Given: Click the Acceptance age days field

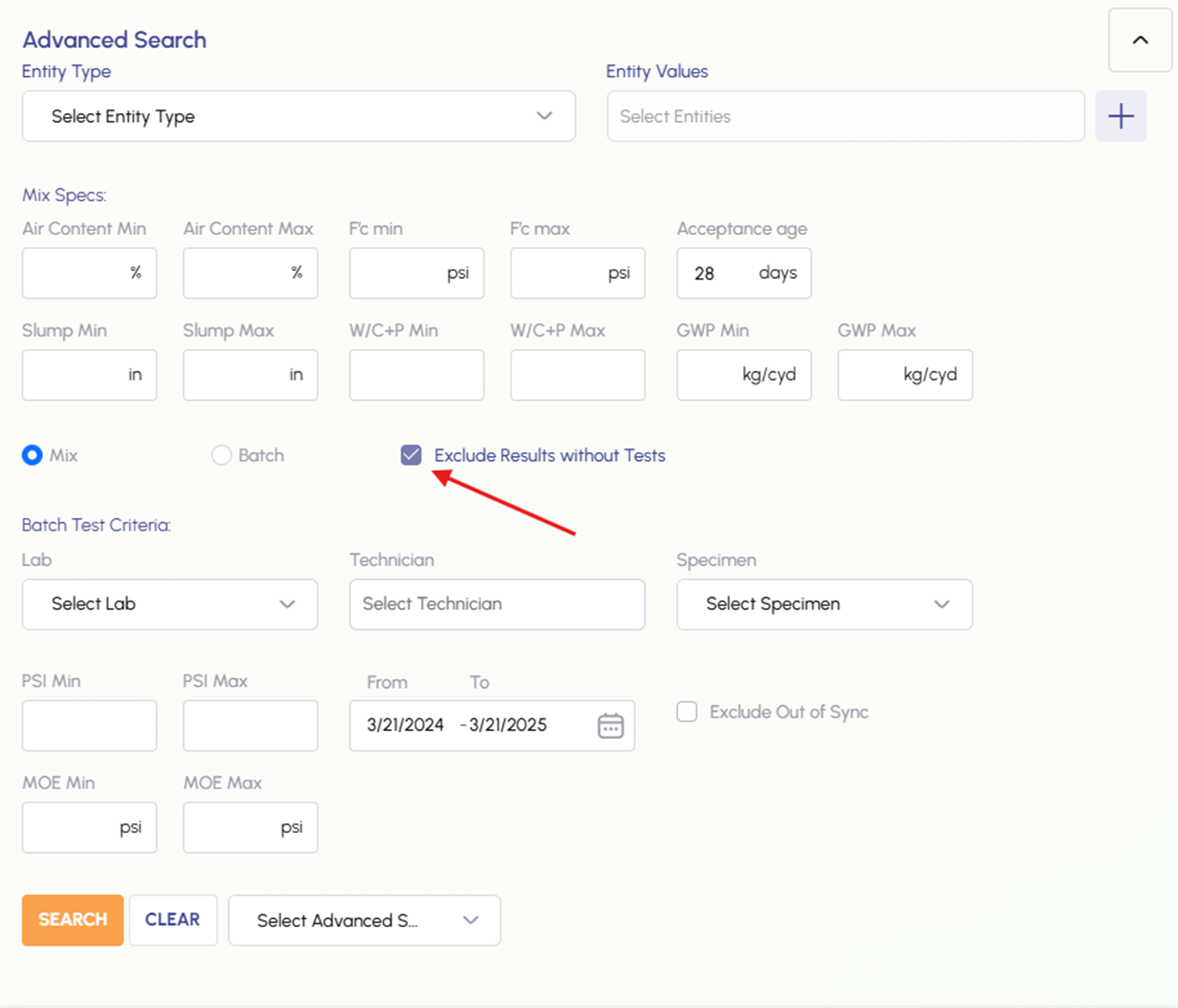Looking at the screenshot, I should 726,273.
